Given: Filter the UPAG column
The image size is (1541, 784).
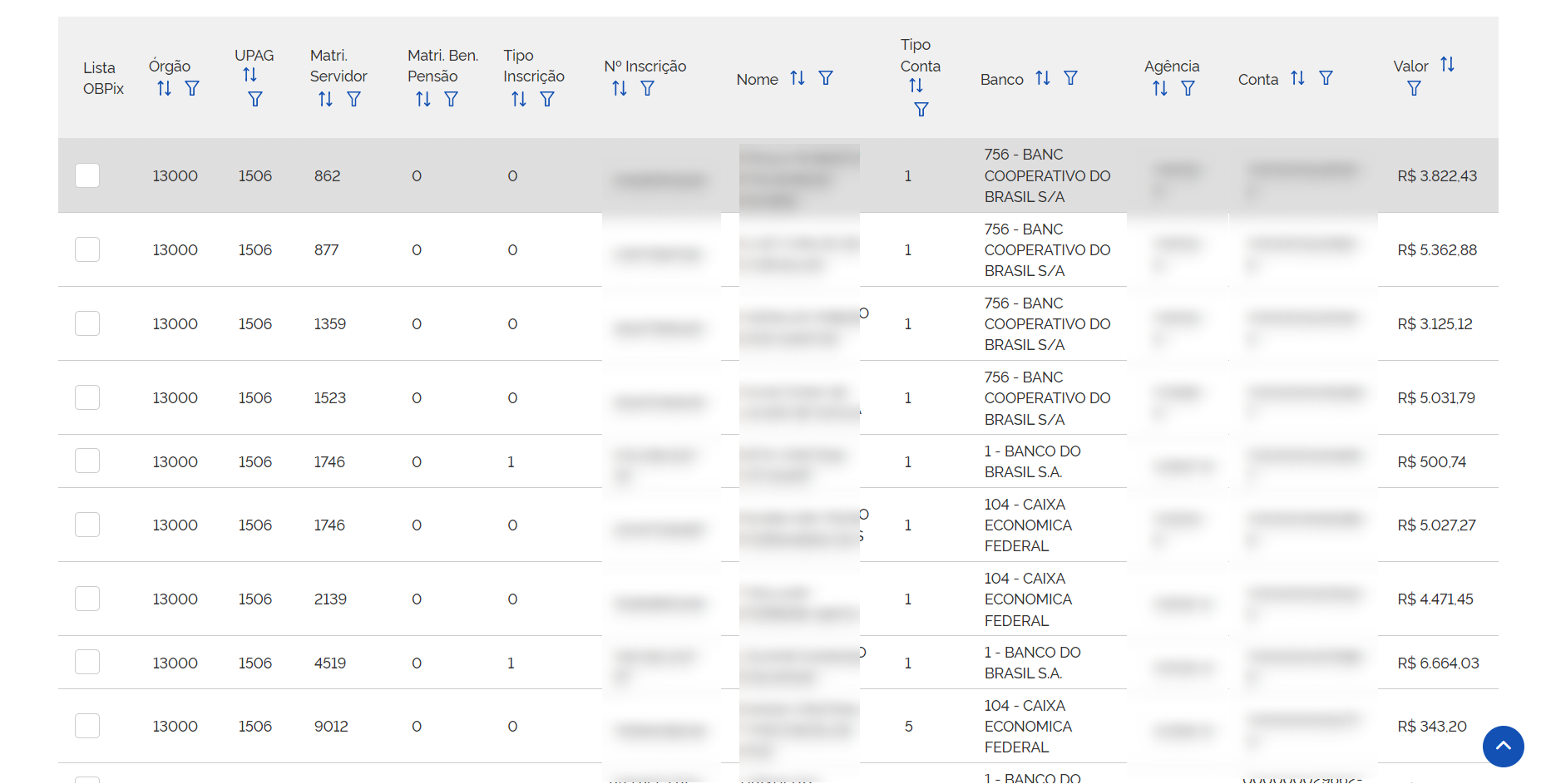Looking at the screenshot, I should (255, 99).
